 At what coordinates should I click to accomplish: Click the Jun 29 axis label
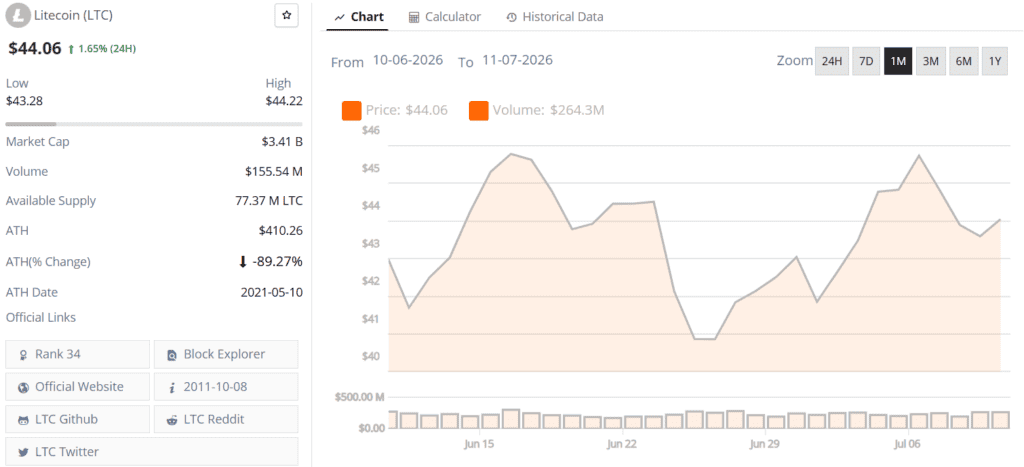pos(765,444)
